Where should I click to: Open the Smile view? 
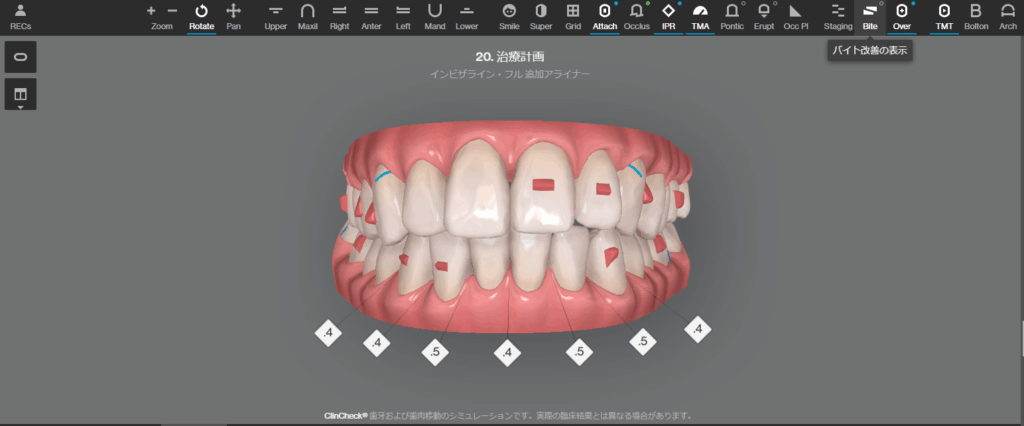(x=509, y=17)
